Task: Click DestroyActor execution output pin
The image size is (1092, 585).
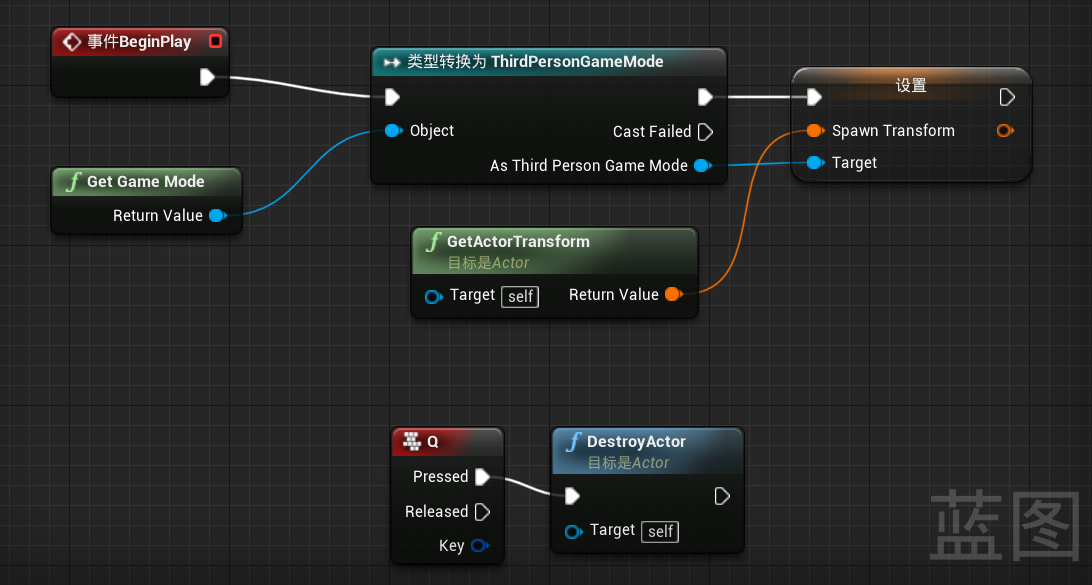Action: (x=722, y=496)
